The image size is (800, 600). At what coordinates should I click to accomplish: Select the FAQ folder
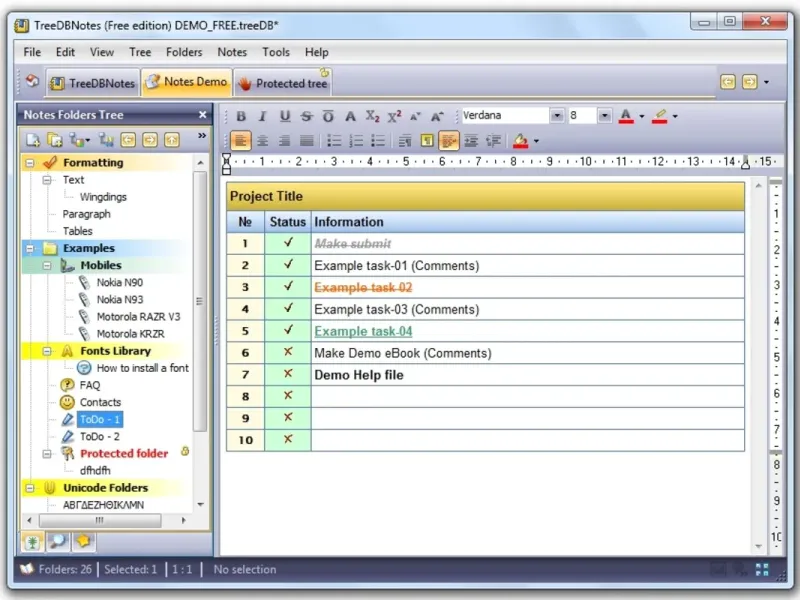pos(90,385)
